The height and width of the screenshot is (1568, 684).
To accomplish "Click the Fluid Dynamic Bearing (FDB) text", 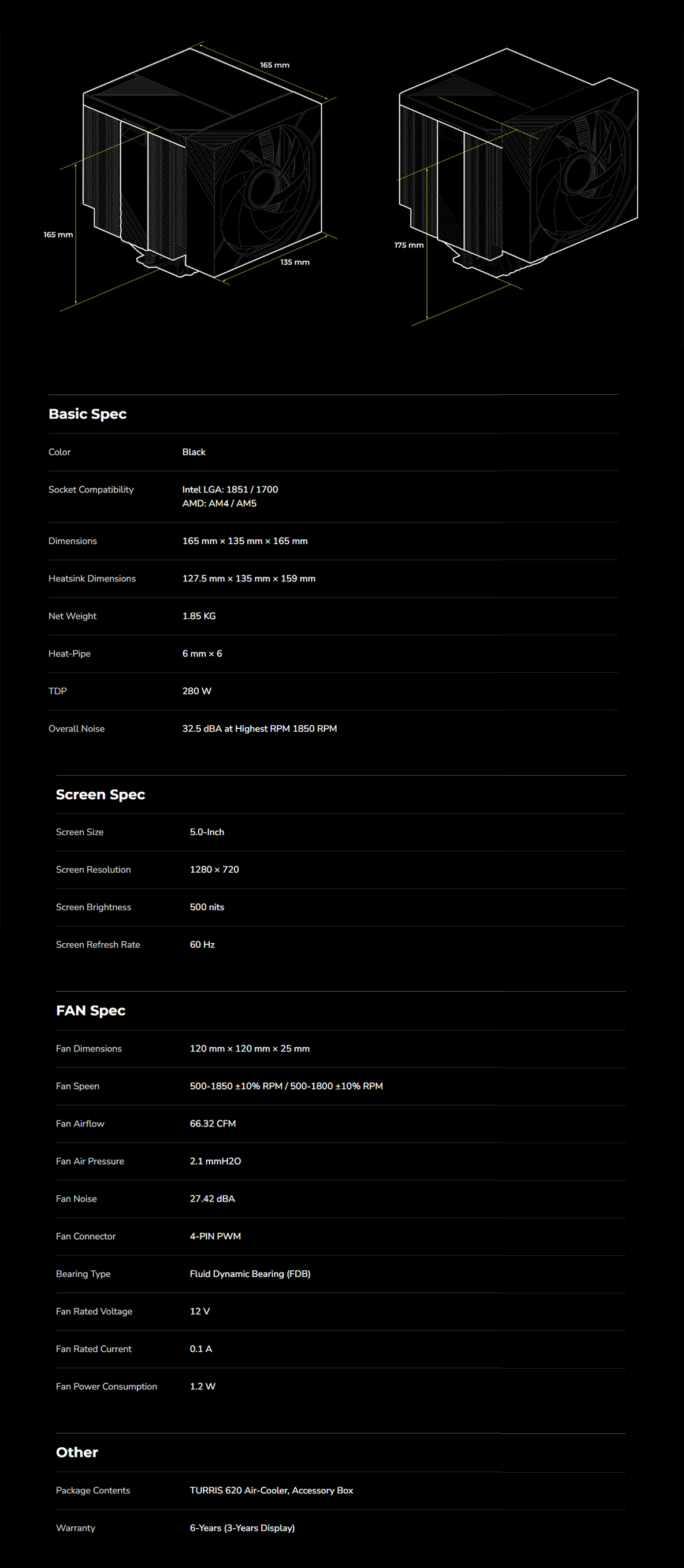I will 250,1273.
